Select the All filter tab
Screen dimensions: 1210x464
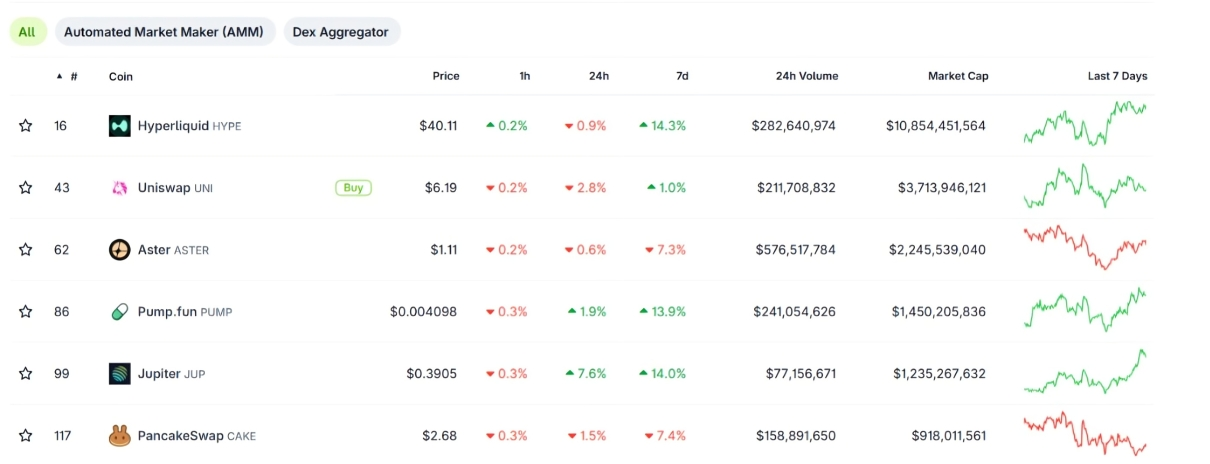click(27, 32)
